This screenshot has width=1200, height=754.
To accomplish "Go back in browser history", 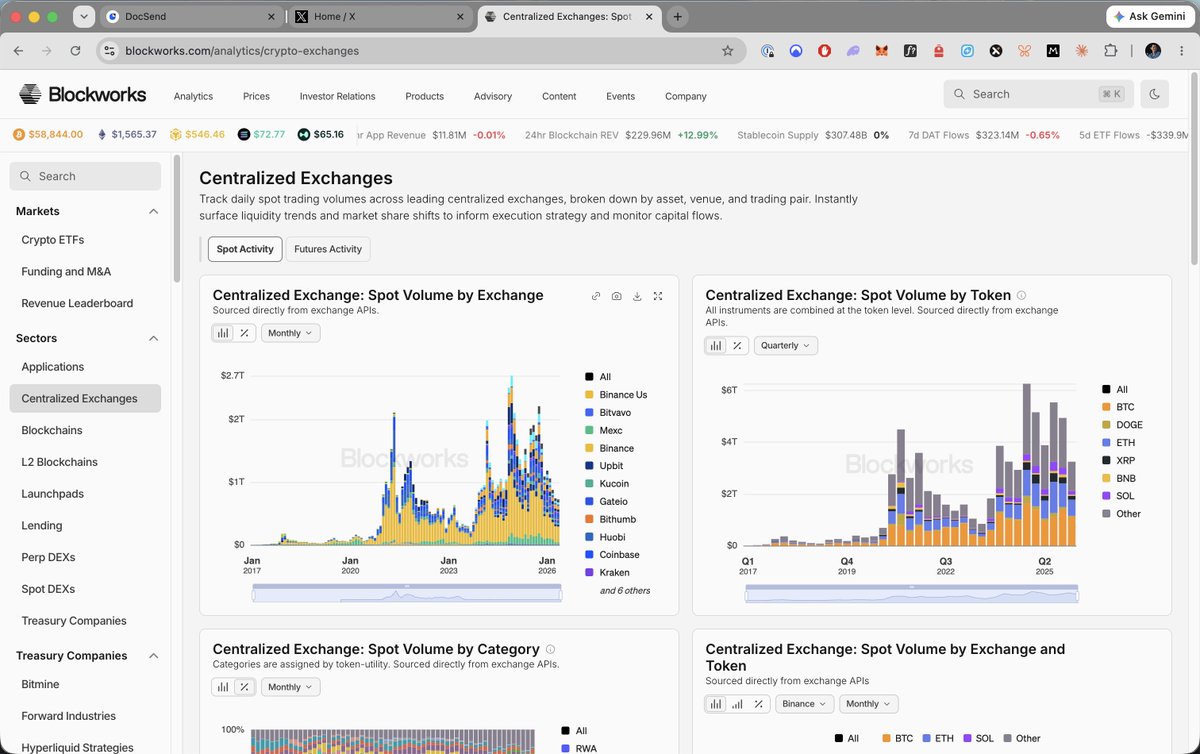I will click(x=18, y=51).
